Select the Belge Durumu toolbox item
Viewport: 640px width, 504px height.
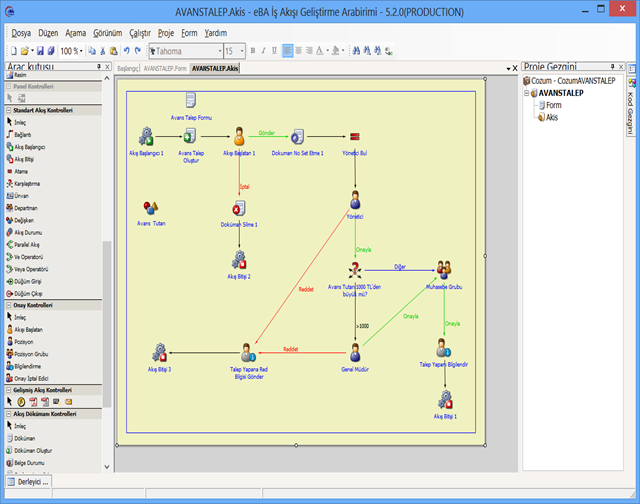pos(25,463)
